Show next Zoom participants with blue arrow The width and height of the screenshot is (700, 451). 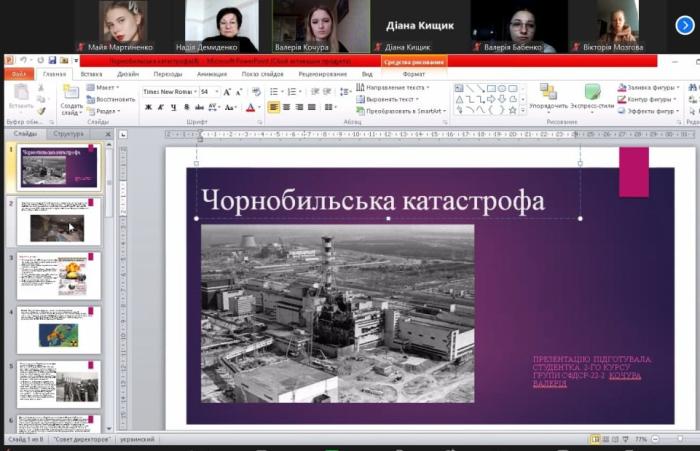685,25
